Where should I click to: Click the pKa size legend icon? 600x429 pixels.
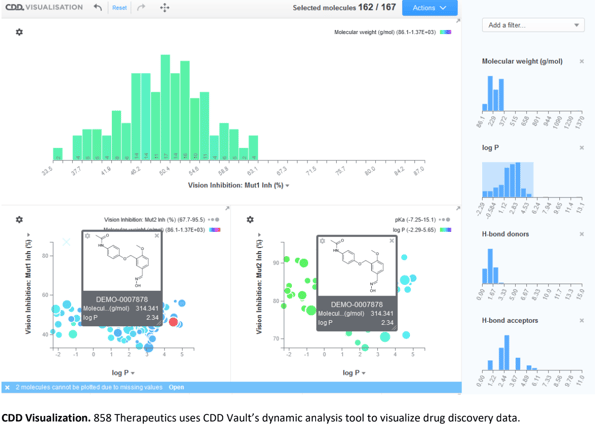(x=444, y=220)
